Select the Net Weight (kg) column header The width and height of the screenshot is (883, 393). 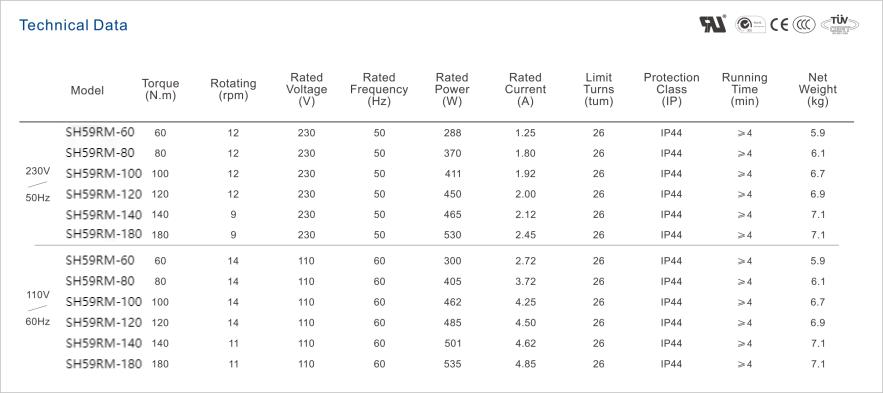(x=818, y=90)
